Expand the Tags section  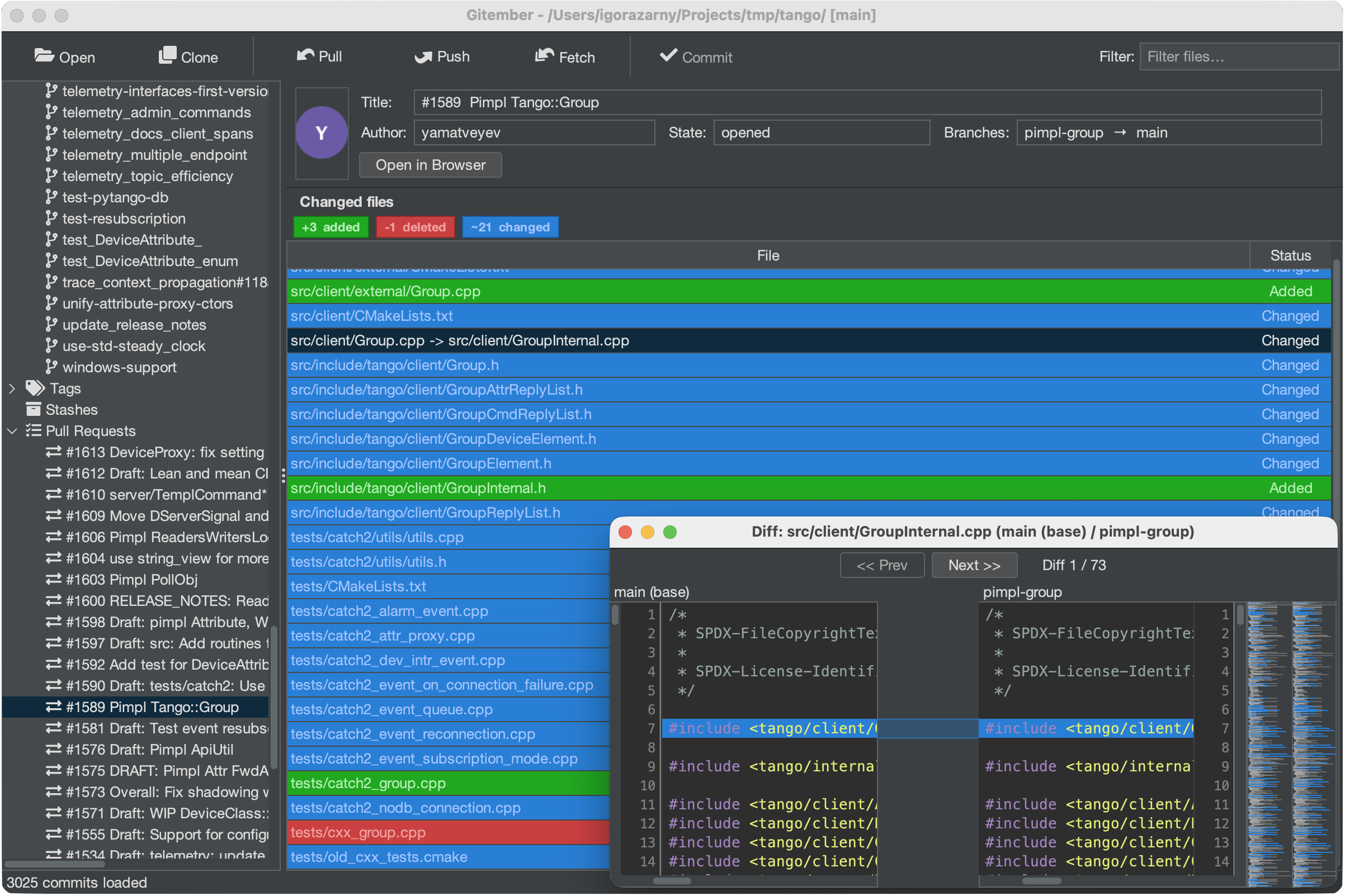coord(12,388)
